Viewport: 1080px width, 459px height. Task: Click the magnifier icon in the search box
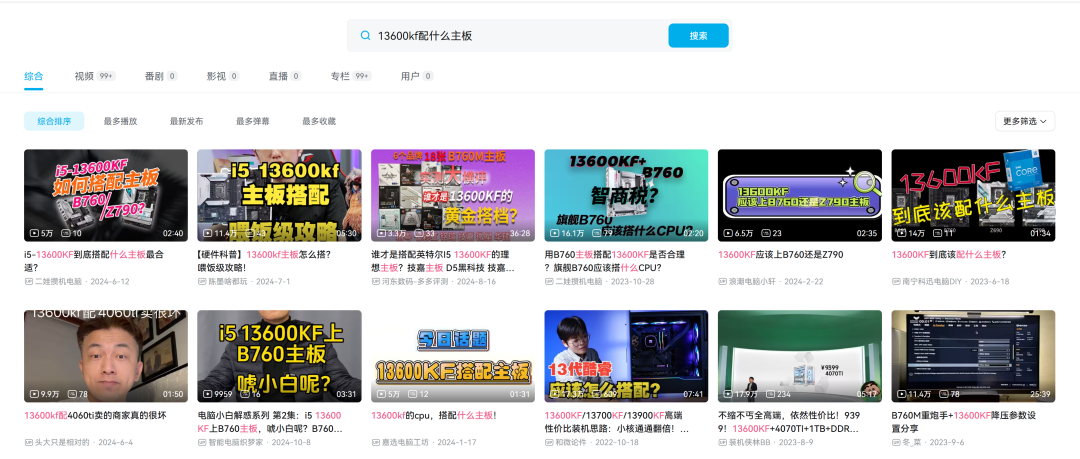(x=365, y=36)
